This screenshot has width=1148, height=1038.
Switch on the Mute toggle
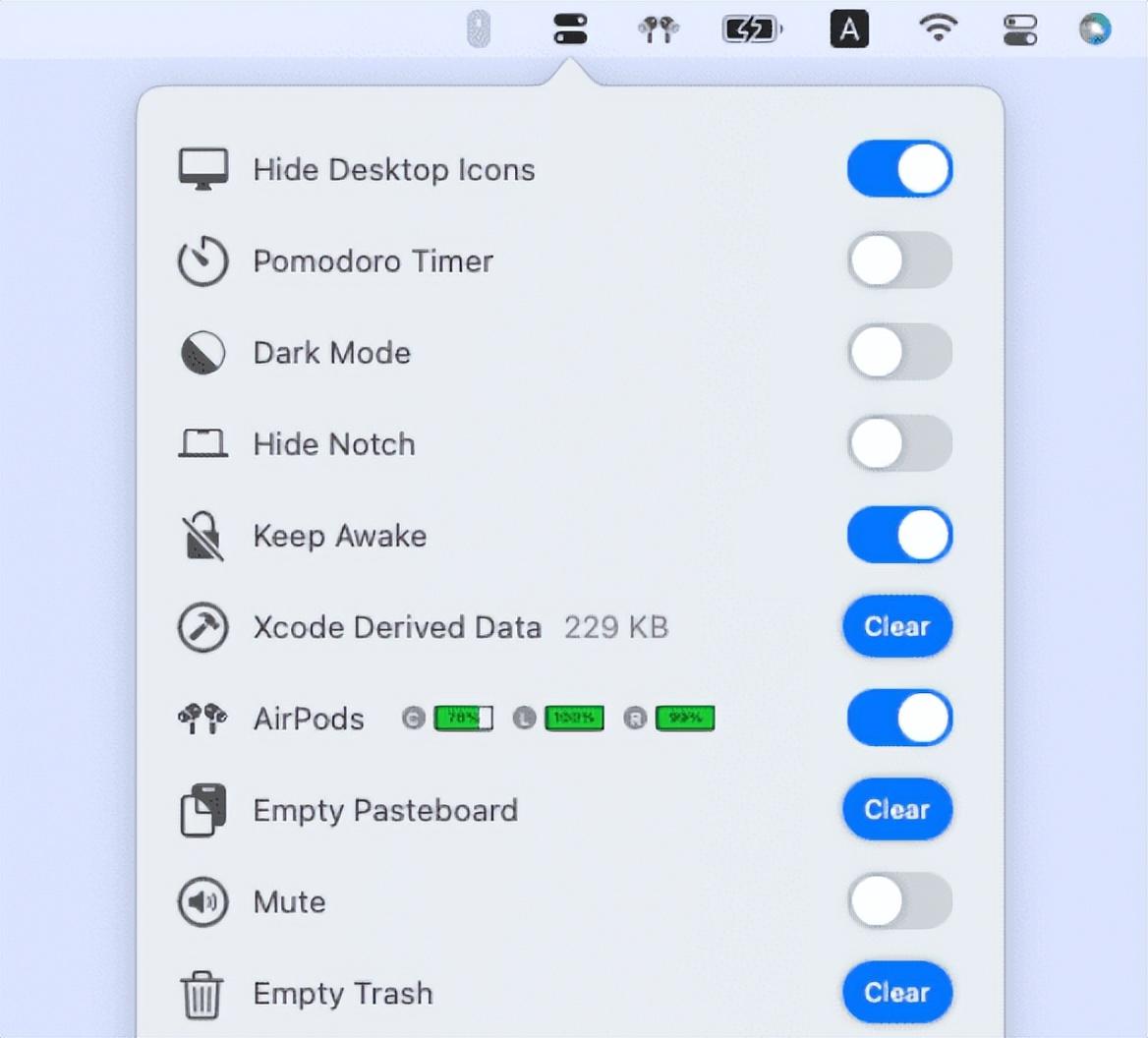(x=899, y=901)
